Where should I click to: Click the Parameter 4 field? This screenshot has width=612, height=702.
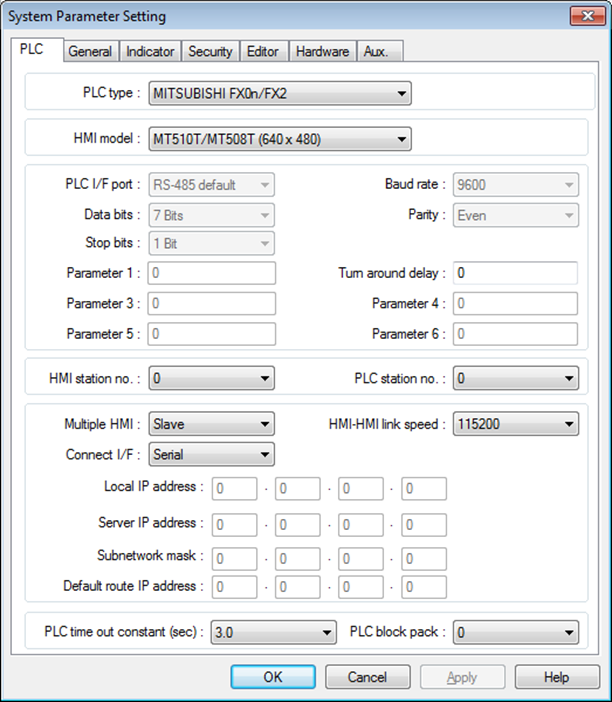[515, 304]
